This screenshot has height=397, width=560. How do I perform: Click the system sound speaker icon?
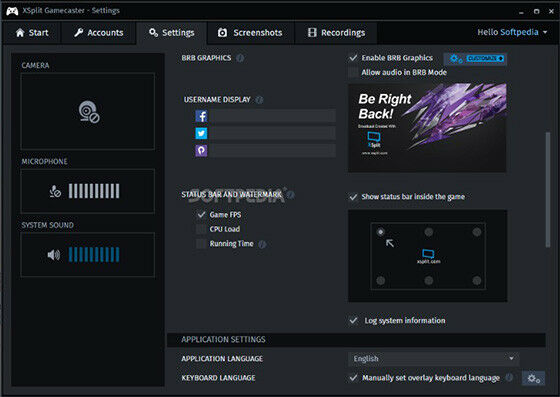[54, 255]
